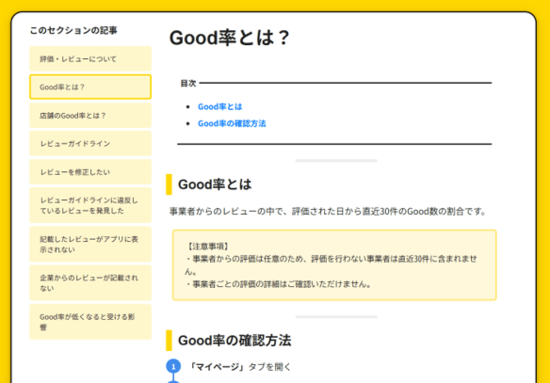The image size is (550, 383).
Task: Click the 目次 label
Action: 188,83
